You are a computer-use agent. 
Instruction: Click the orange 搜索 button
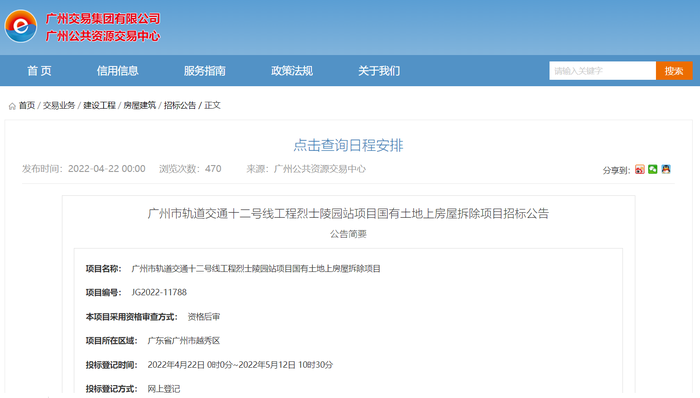point(674,70)
